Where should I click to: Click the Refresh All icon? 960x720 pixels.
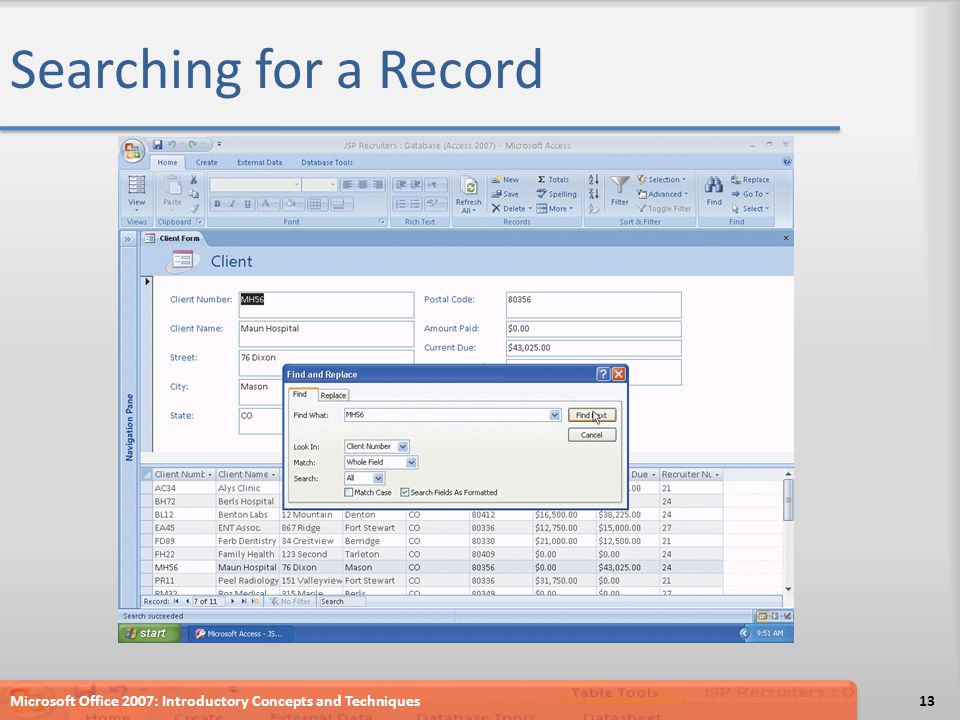pyautogui.click(x=469, y=194)
